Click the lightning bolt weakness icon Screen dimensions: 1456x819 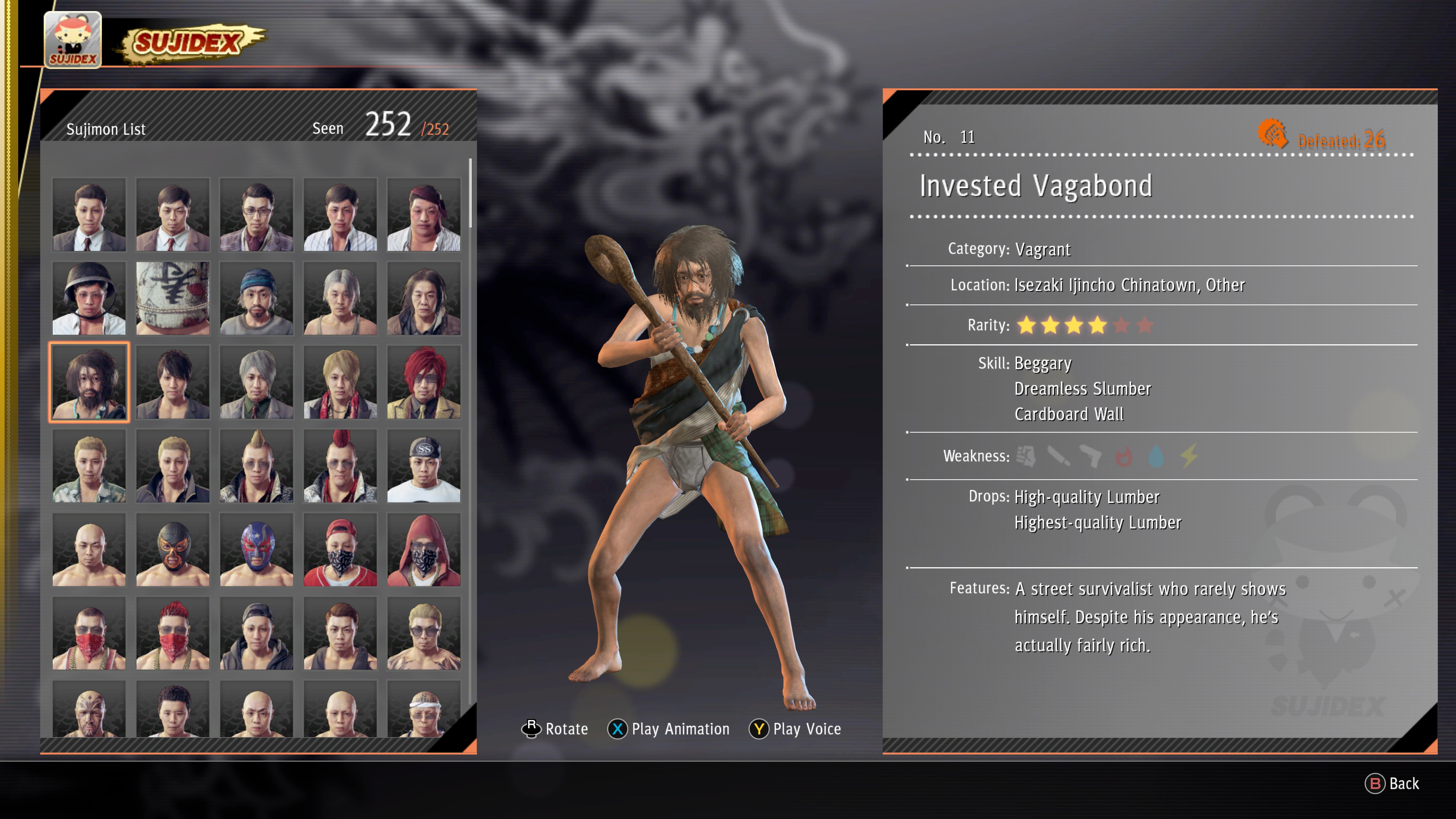(x=1189, y=456)
